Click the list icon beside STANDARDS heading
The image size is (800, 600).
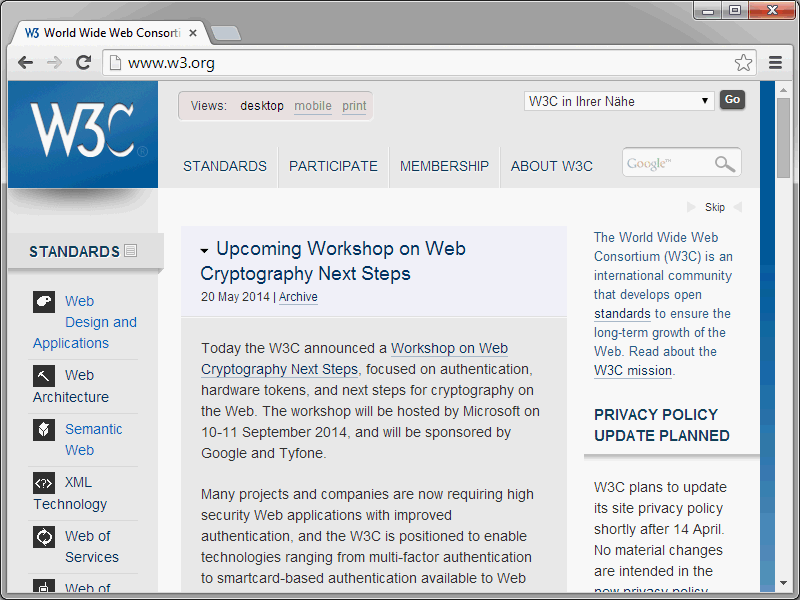[131, 251]
